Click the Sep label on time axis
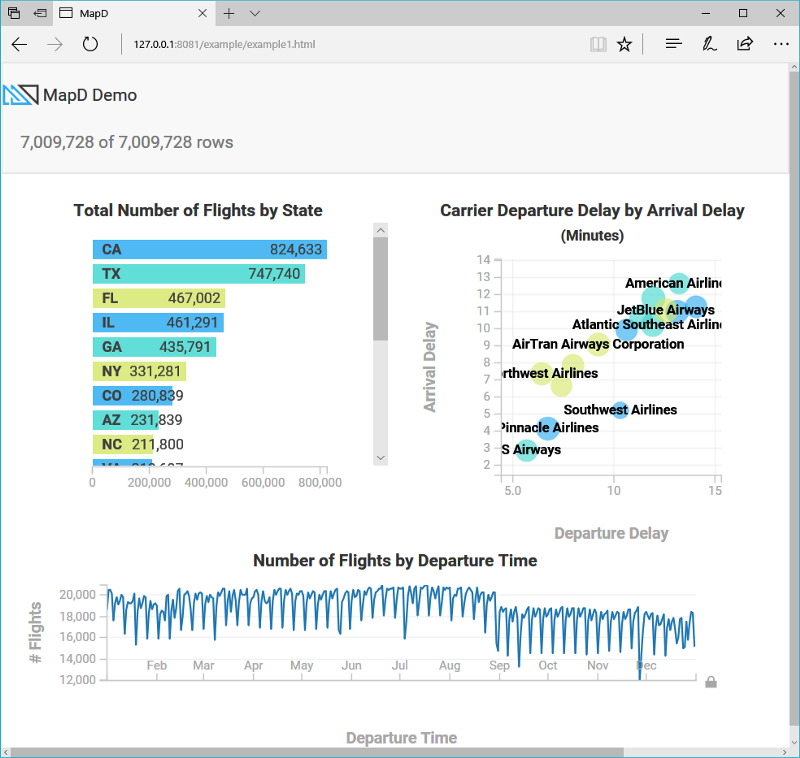The height and width of the screenshot is (758, 800). tap(499, 665)
